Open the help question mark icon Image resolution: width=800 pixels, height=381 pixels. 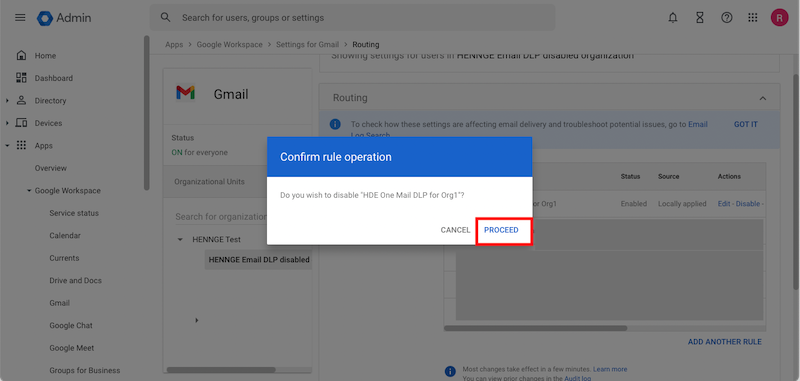pyautogui.click(x=727, y=18)
